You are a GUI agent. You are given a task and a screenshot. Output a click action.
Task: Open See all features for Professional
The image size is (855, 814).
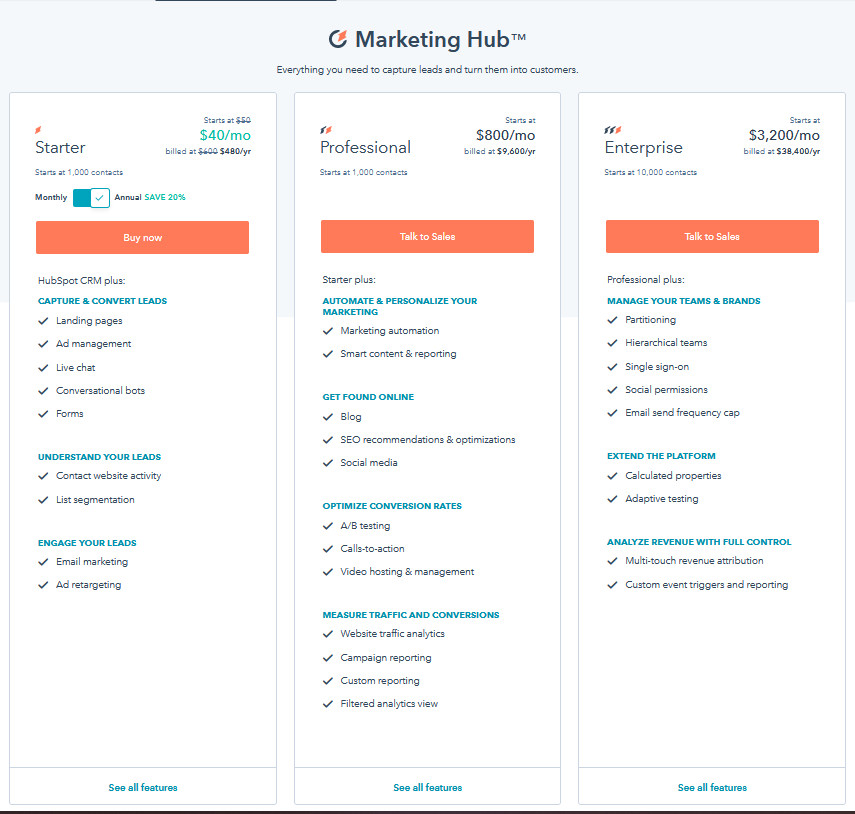tap(428, 787)
